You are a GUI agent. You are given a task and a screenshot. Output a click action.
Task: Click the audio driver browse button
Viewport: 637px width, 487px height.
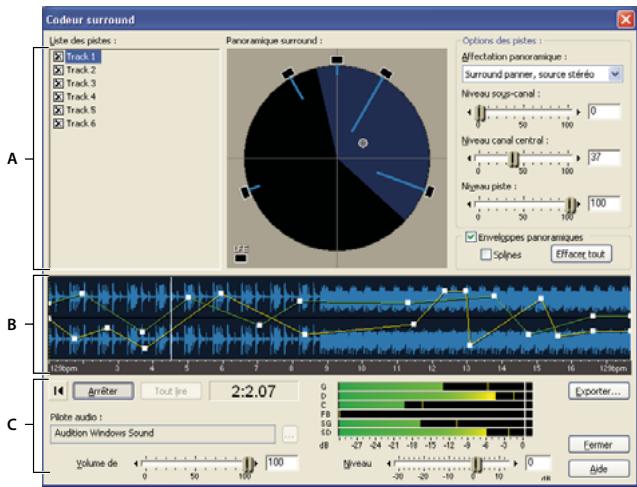289,435
